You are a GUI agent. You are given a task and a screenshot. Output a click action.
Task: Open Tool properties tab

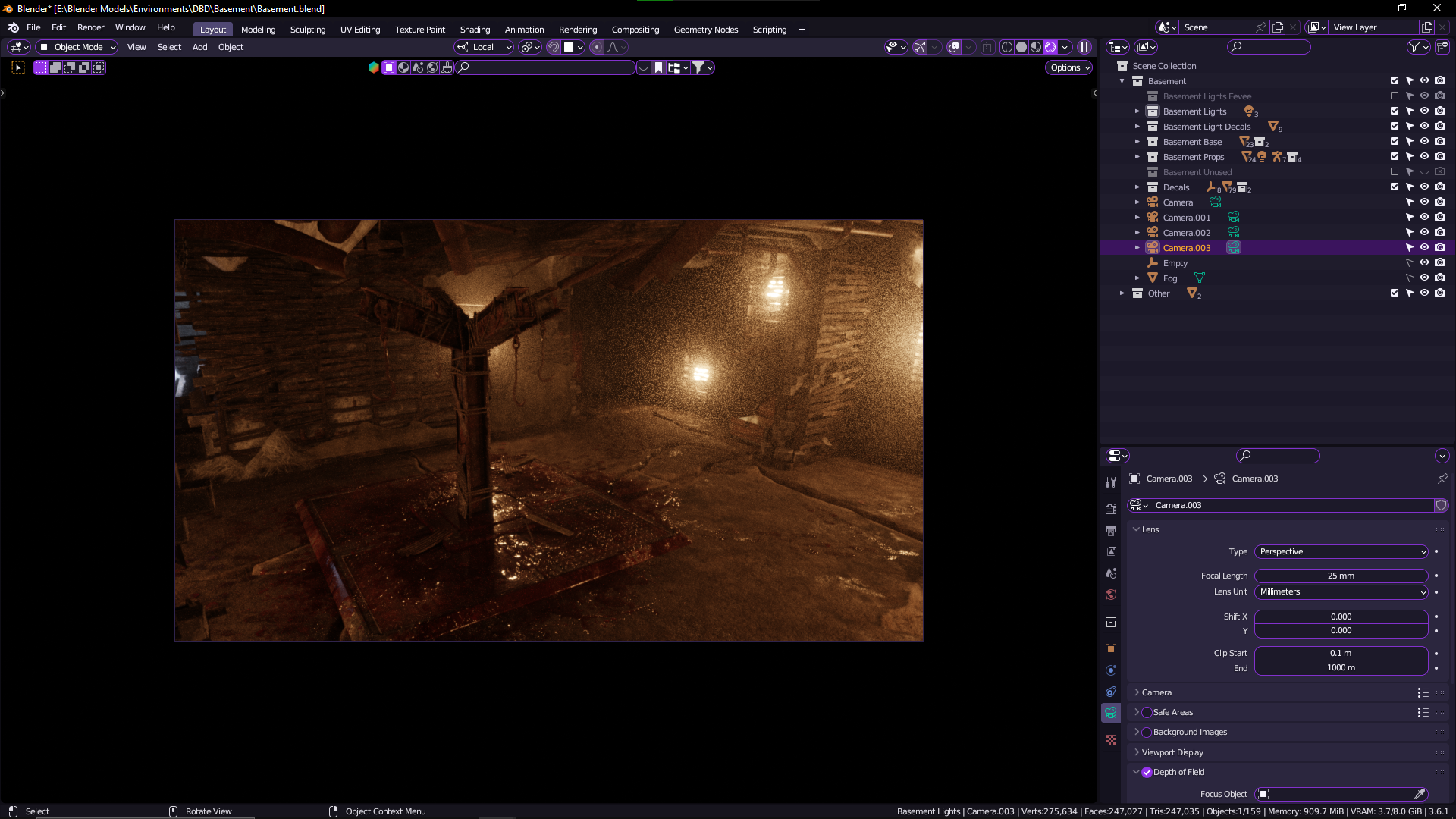(x=1111, y=482)
